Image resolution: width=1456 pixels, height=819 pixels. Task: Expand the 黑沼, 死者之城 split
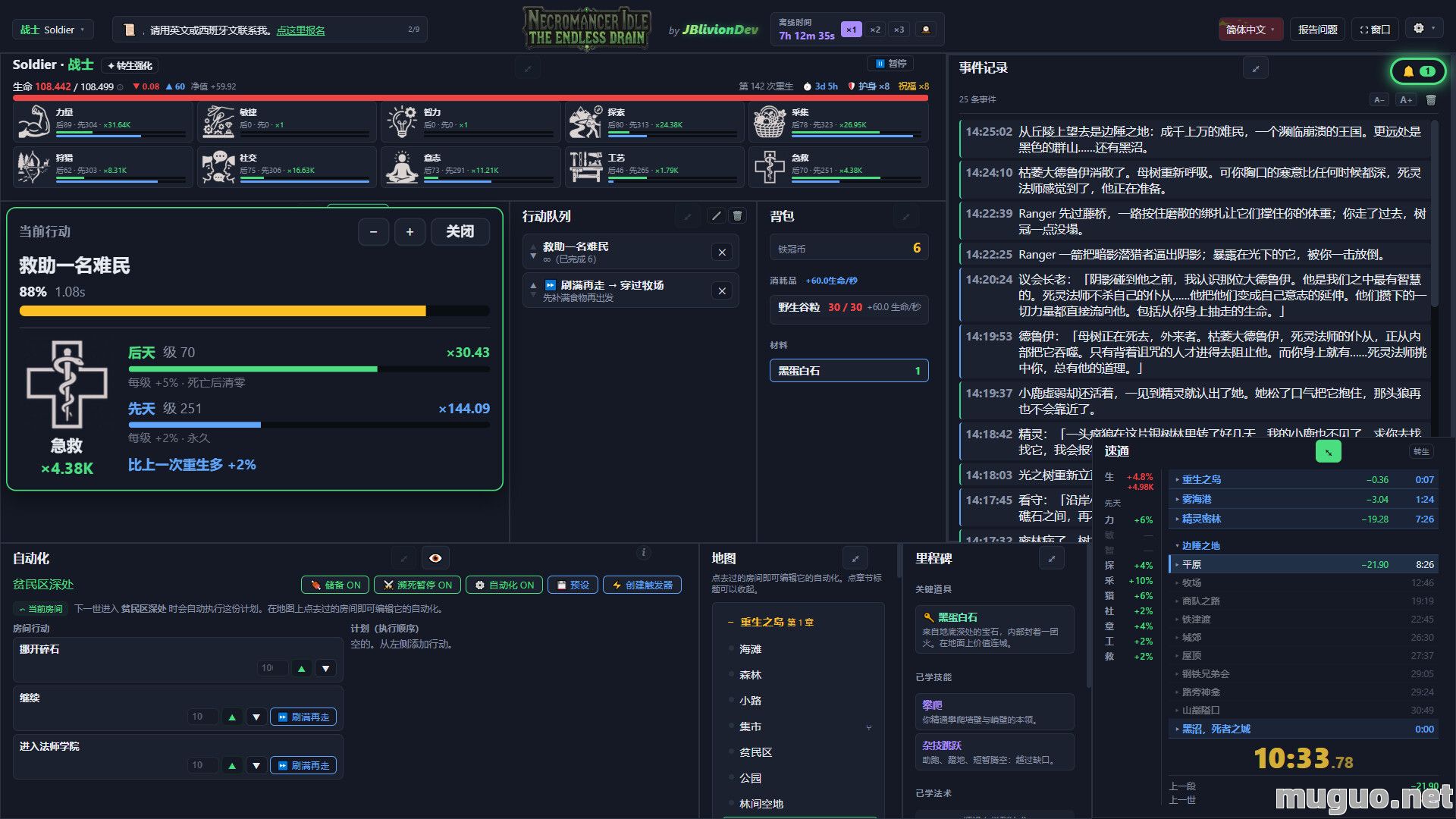(x=1304, y=730)
